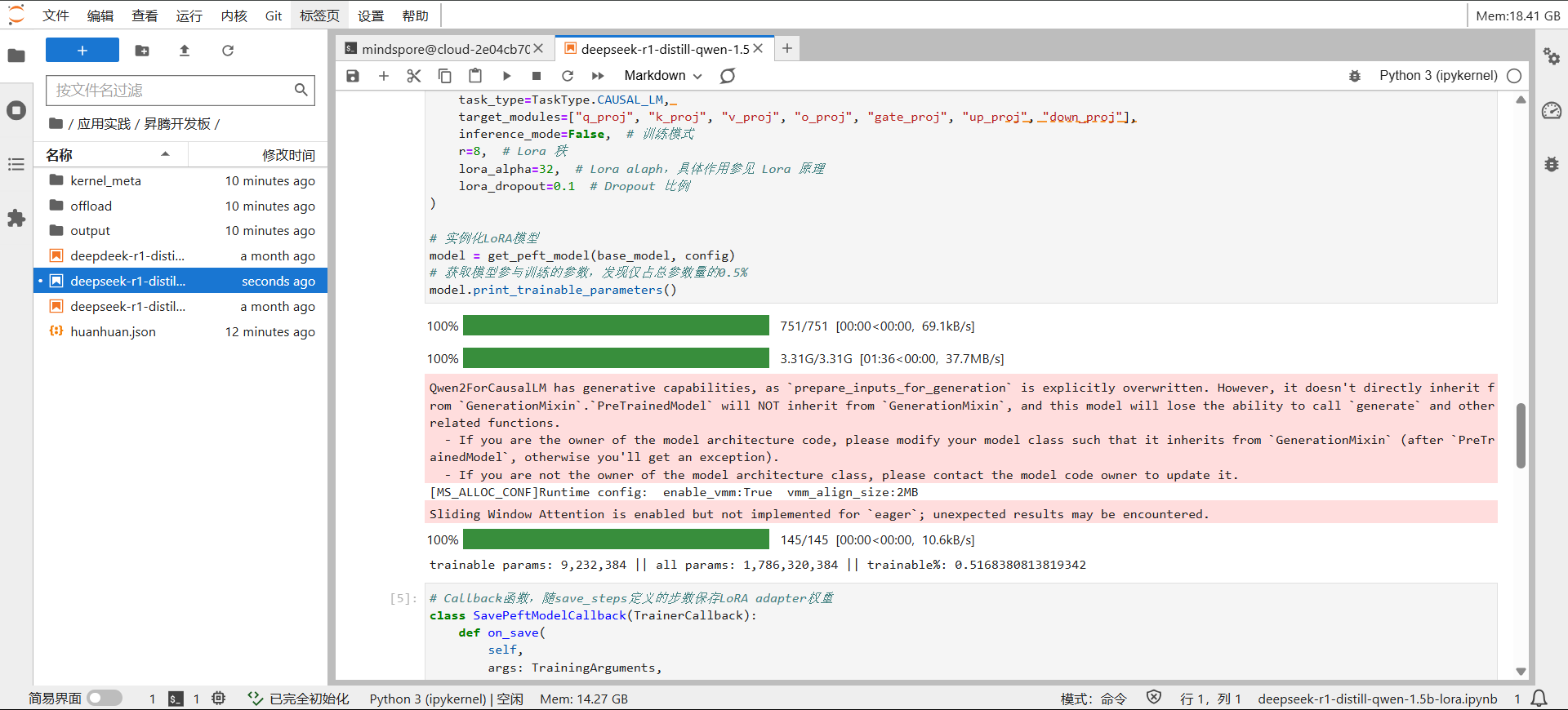
Task: Open the extension manager puzzle icon
Action: point(16,219)
